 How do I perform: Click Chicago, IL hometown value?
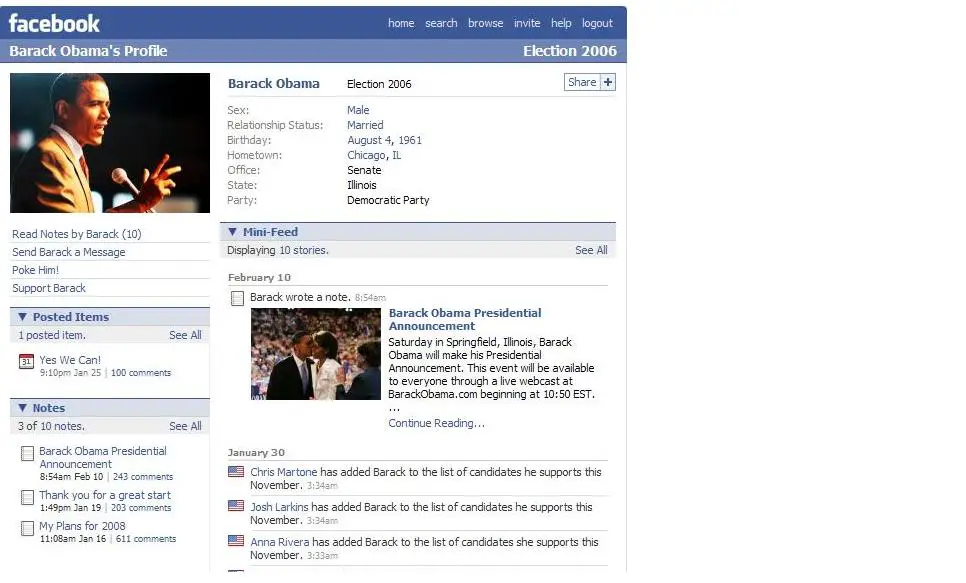point(374,155)
